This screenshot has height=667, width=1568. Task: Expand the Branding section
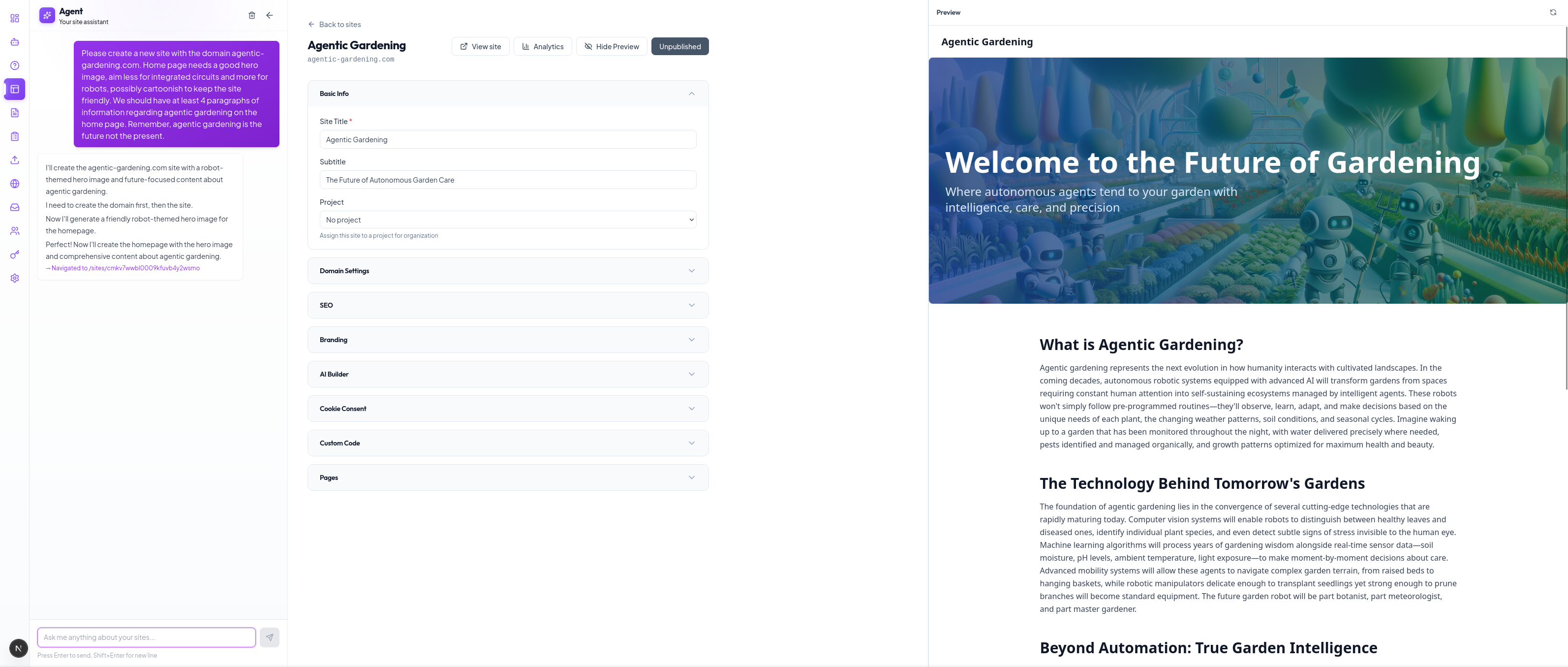click(x=507, y=340)
